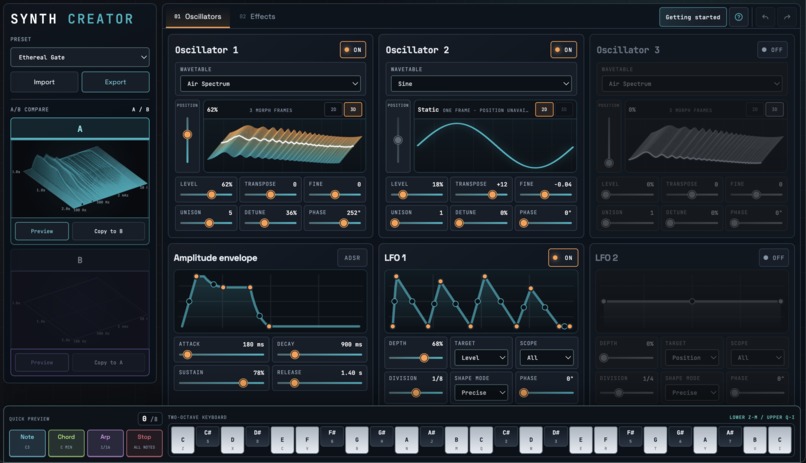
Task: Toggle the ADSR mode on amplitude envelope
Action: coord(352,258)
